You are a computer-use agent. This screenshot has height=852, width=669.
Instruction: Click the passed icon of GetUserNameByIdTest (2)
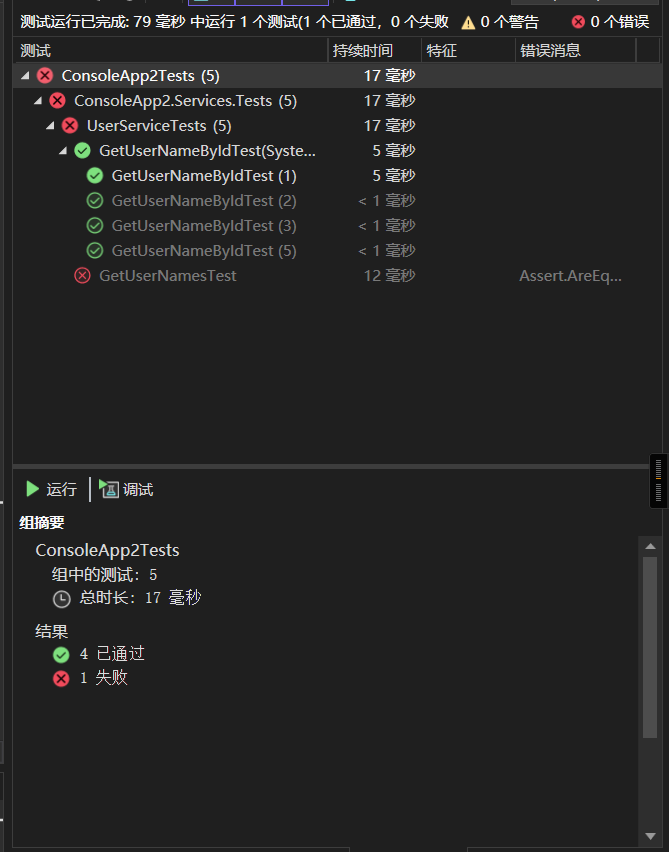(95, 201)
